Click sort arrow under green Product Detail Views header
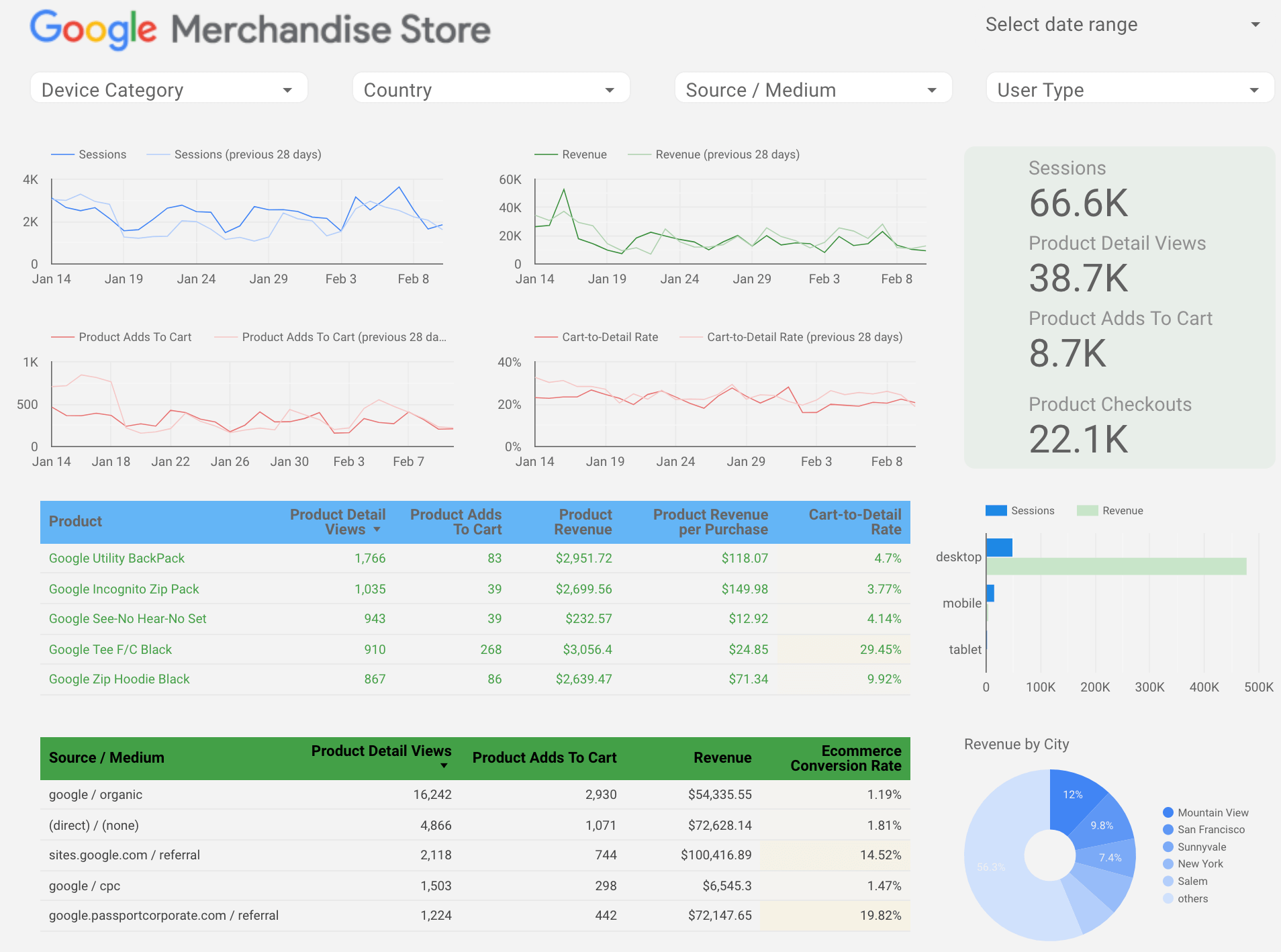This screenshot has width=1281, height=952. point(444,766)
